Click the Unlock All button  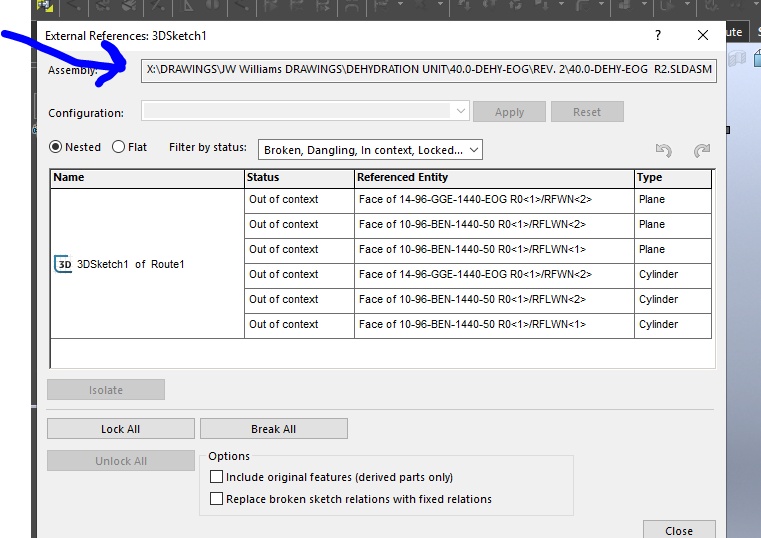pyautogui.click(x=120, y=461)
